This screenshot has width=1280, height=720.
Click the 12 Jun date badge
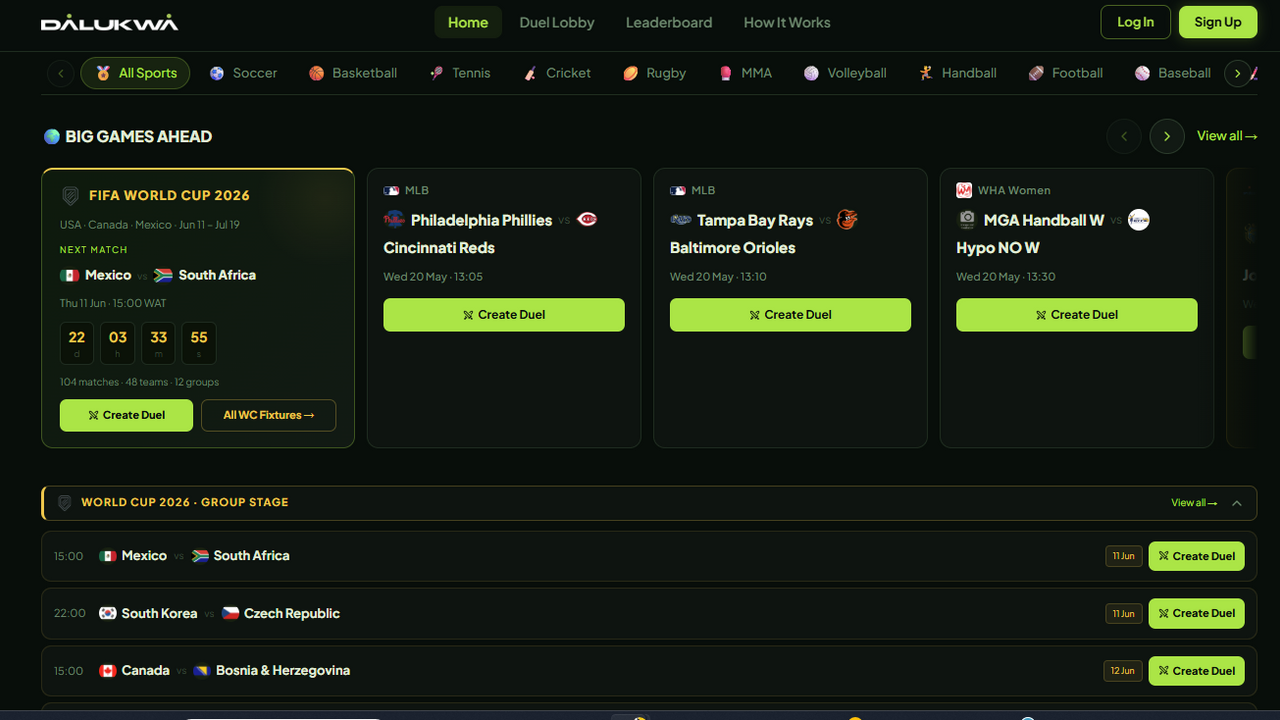pos(1123,671)
